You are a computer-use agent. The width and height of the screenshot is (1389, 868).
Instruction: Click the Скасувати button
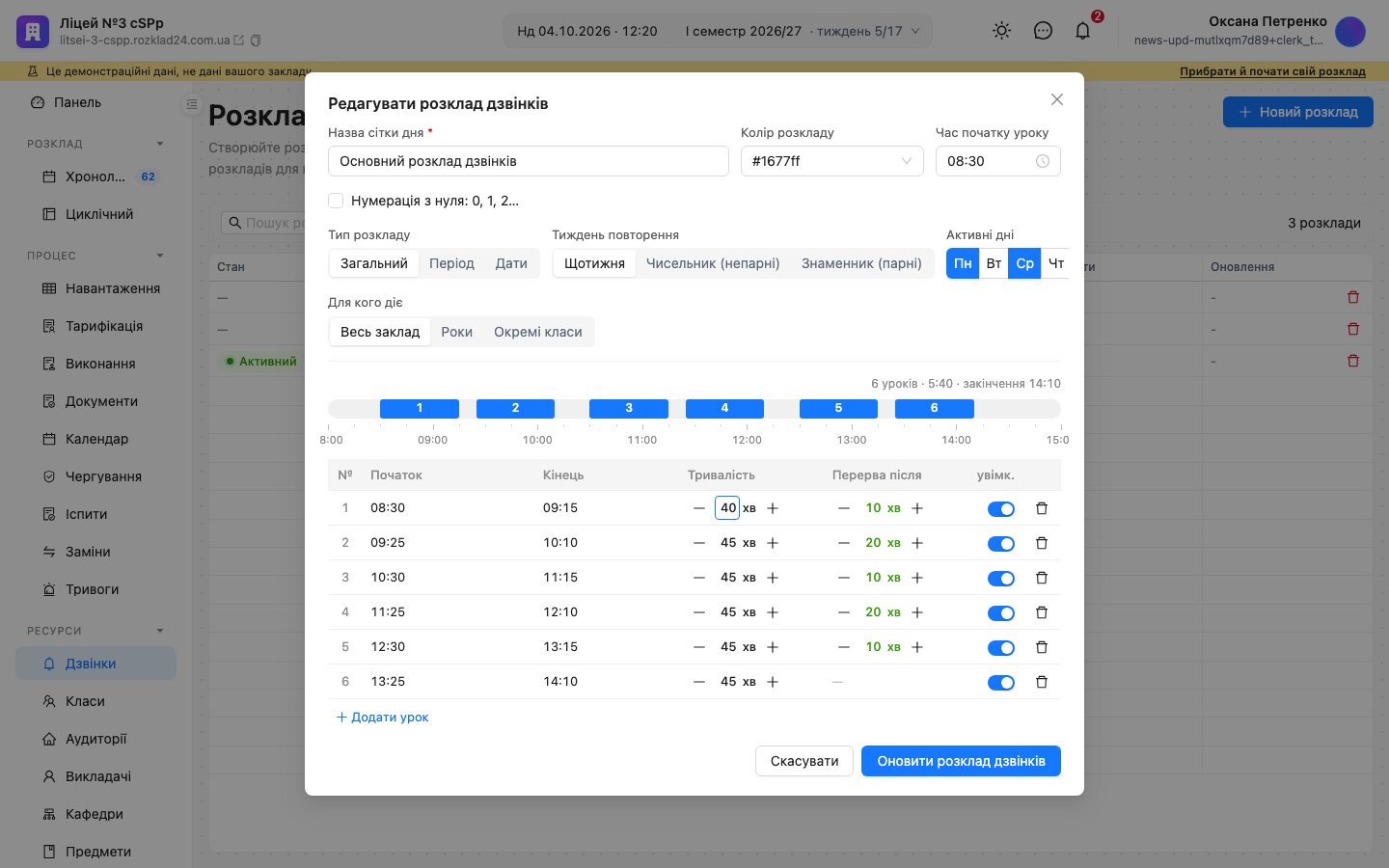click(x=804, y=761)
